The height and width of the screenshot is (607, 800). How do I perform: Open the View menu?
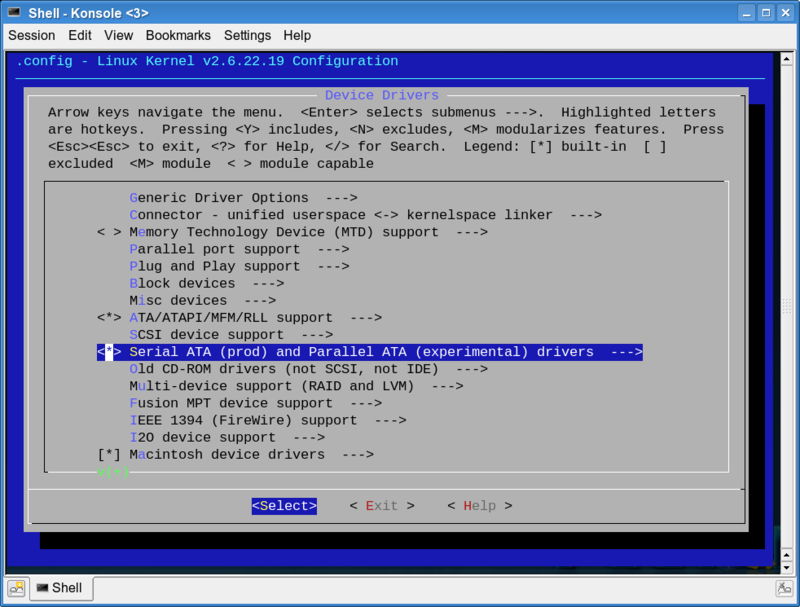(118, 36)
